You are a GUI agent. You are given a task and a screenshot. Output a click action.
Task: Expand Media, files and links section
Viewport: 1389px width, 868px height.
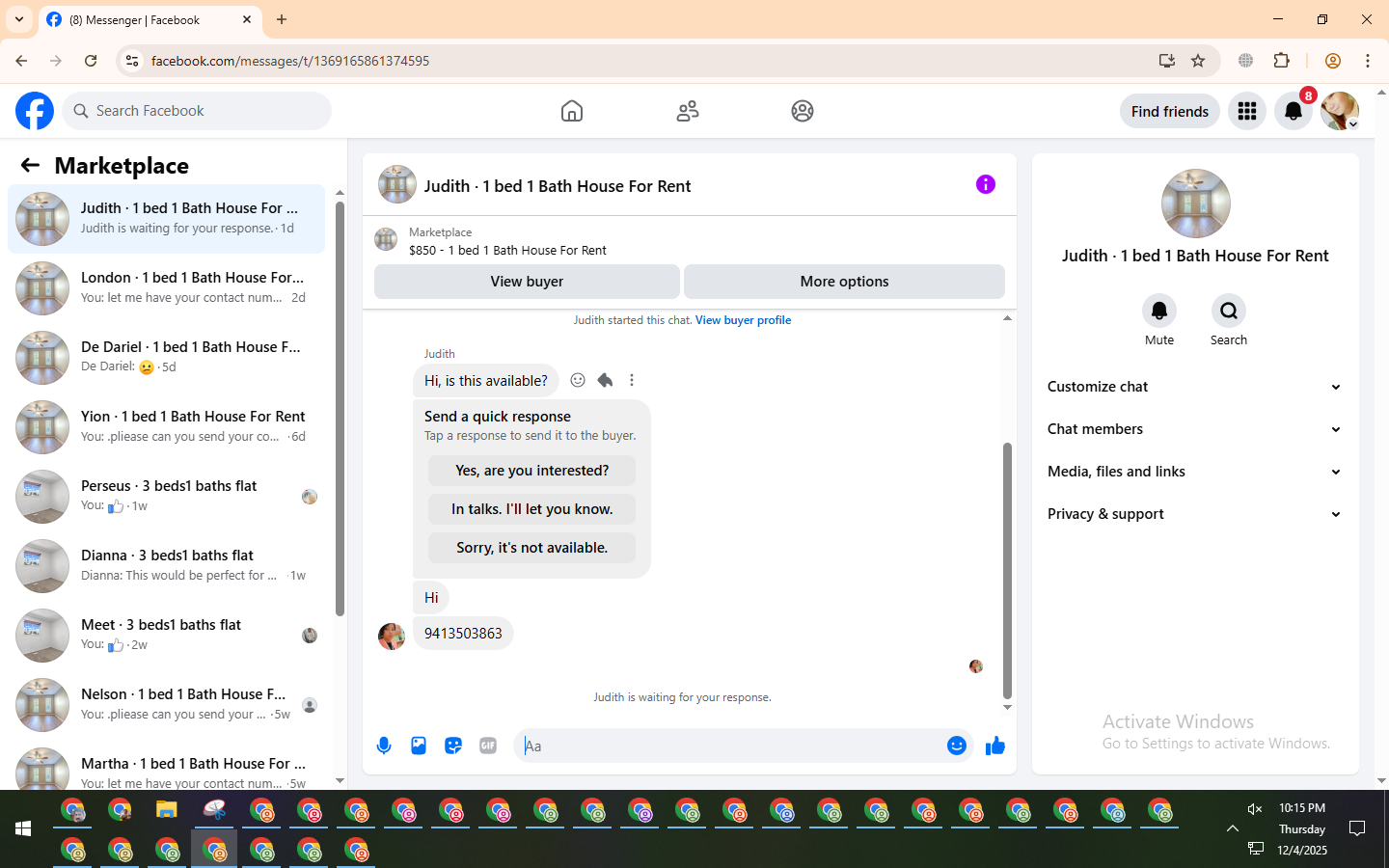tap(1195, 472)
